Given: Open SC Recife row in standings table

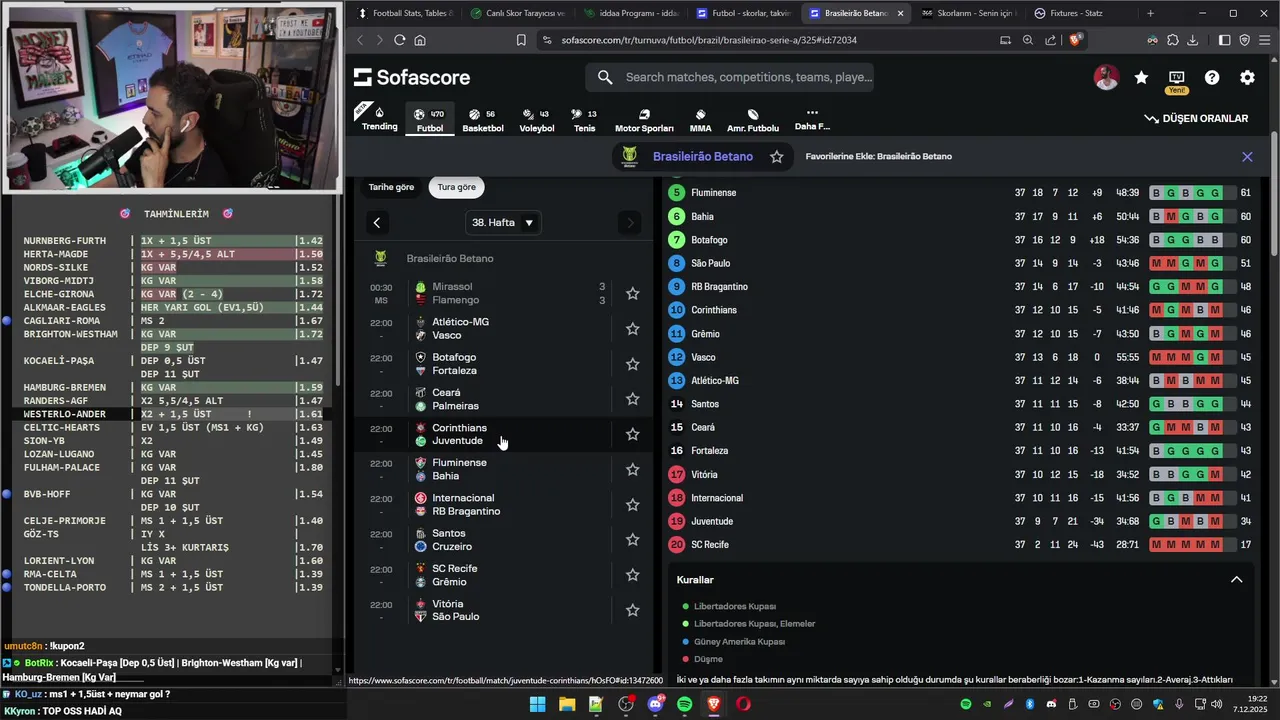Looking at the screenshot, I should (961, 545).
